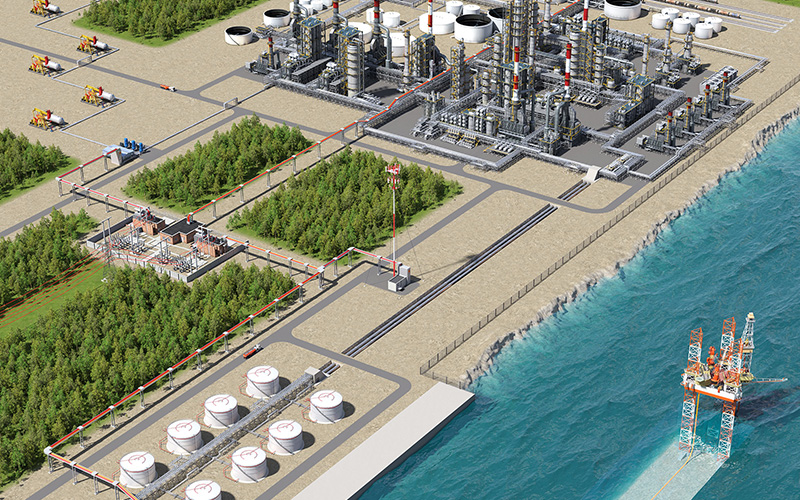Select the topmost pump jack in the oilfield
The image size is (800, 500).
pos(44,8)
